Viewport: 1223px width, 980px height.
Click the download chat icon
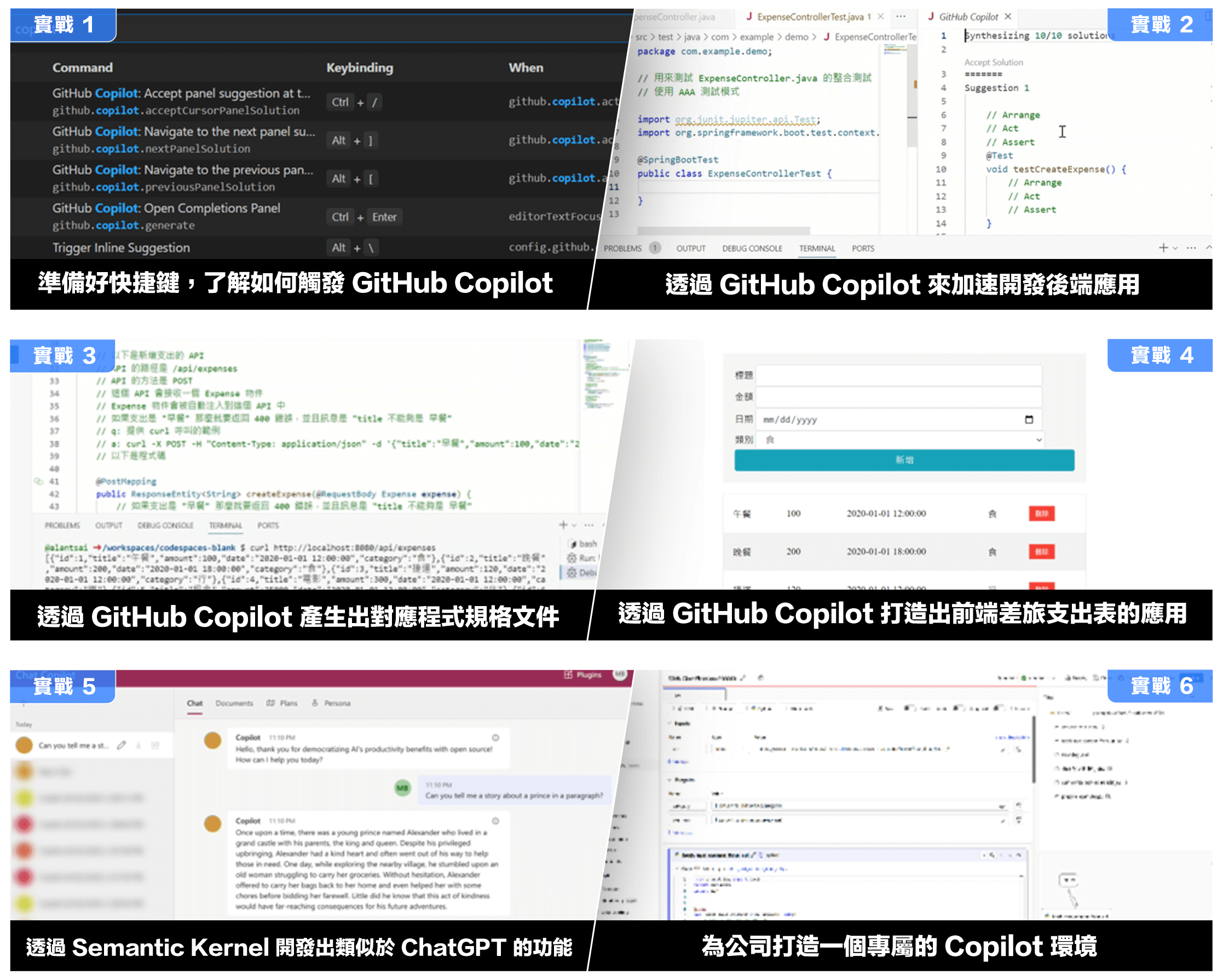(x=139, y=745)
